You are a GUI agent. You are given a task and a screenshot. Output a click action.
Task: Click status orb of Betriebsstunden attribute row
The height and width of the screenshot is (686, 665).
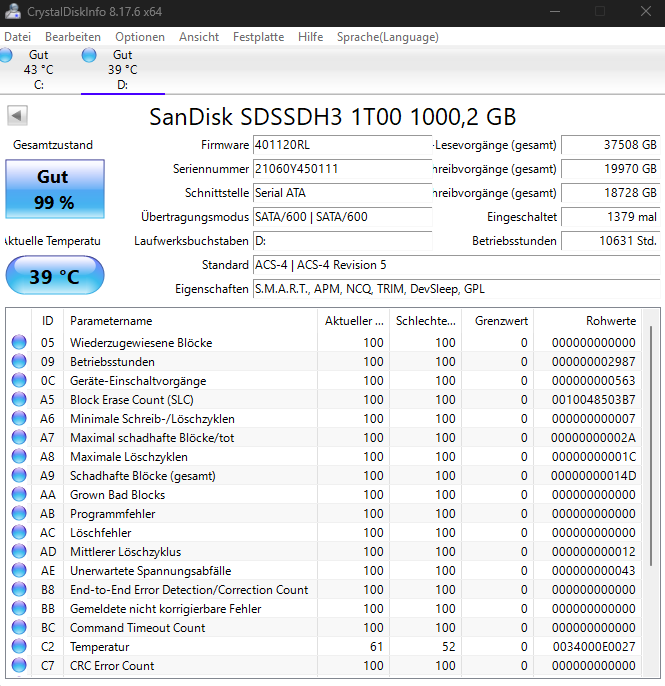[x=19, y=361]
